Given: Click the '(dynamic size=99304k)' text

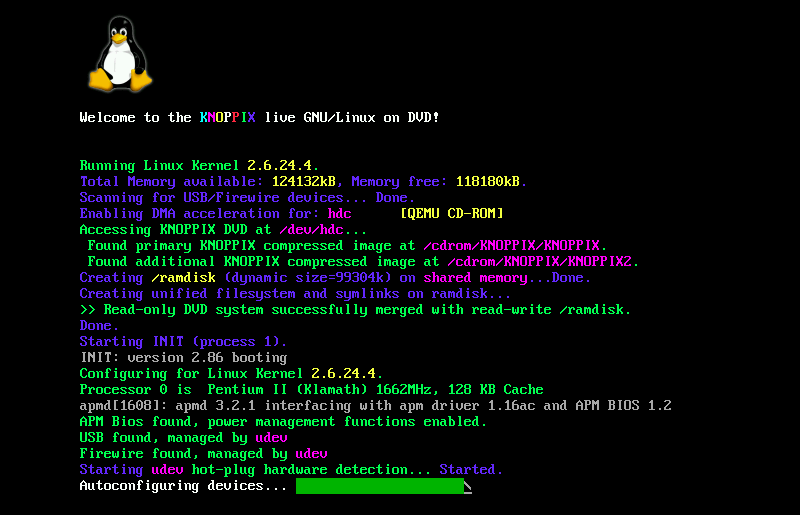Looking at the screenshot, I should click(308, 278).
